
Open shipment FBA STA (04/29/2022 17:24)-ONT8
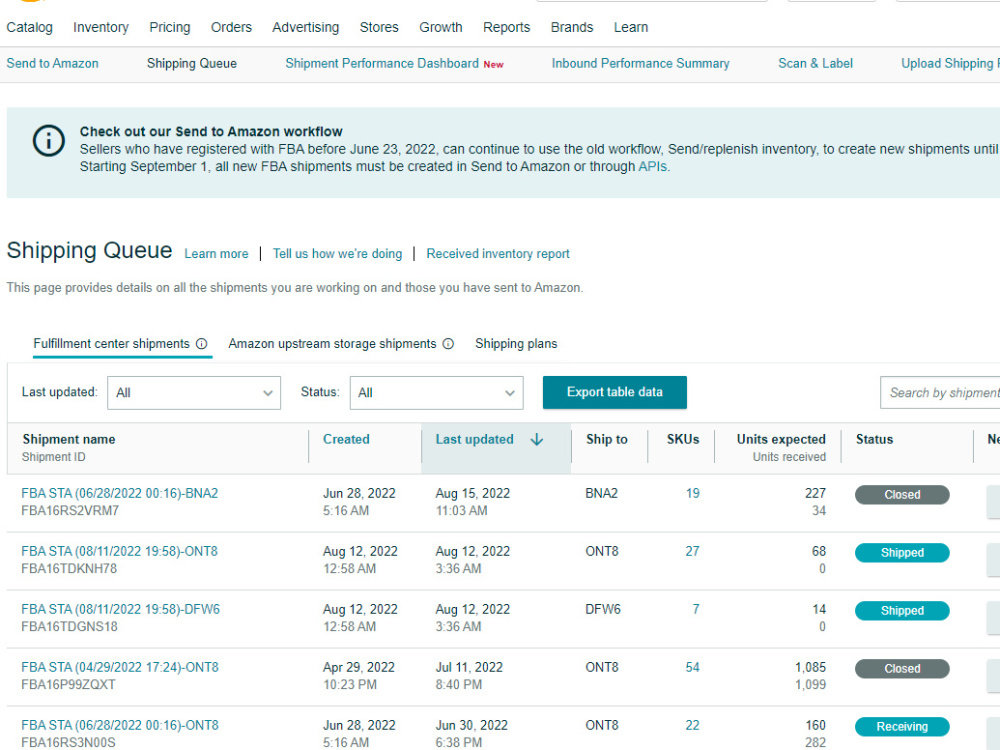[120, 667]
